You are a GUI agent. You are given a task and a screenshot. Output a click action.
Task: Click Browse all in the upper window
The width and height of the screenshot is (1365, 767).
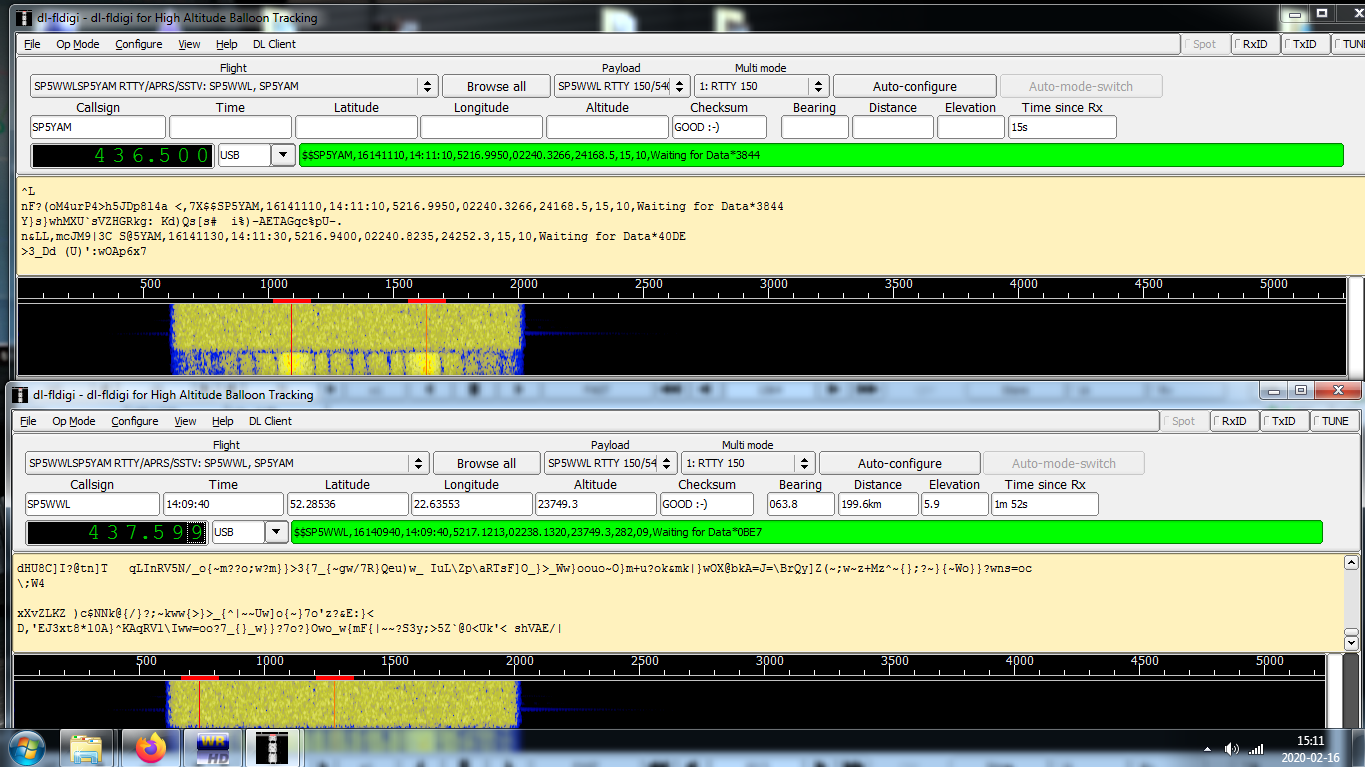pos(496,86)
